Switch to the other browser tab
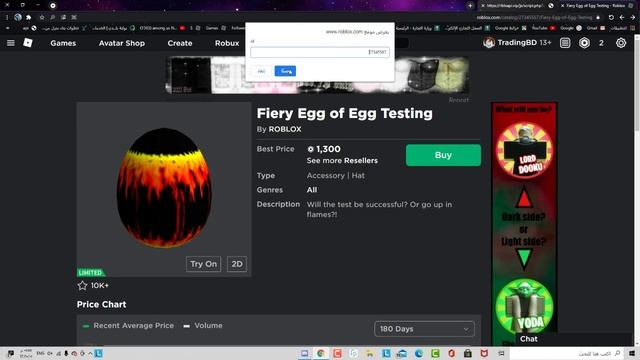640x360 pixels. pos(516,6)
